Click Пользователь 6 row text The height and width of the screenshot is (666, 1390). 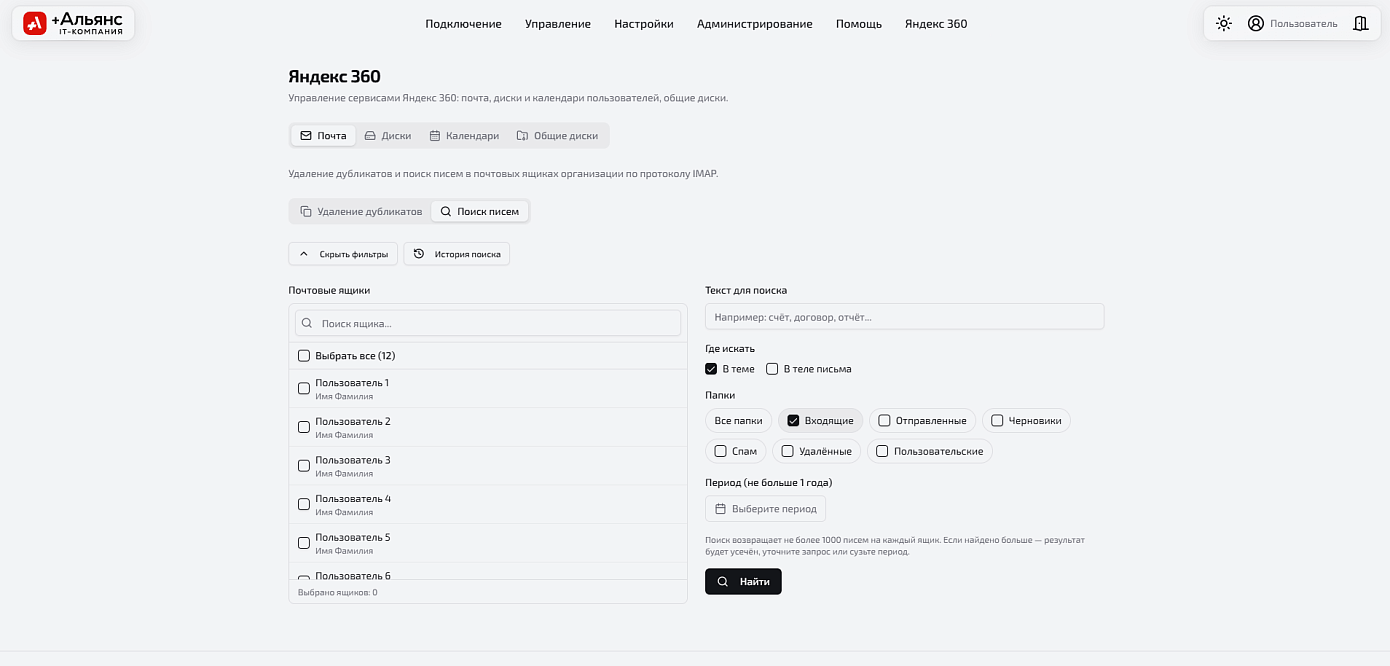pyautogui.click(x=353, y=575)
